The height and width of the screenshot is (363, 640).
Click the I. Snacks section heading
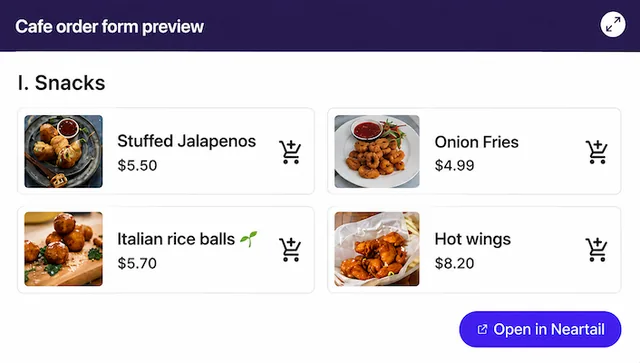(x=62, y=83)
